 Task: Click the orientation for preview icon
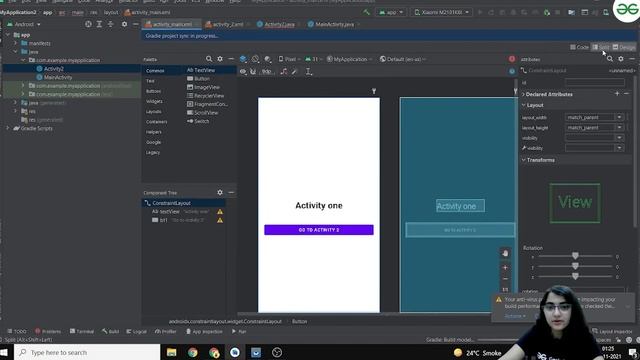(x=255, y=59)
